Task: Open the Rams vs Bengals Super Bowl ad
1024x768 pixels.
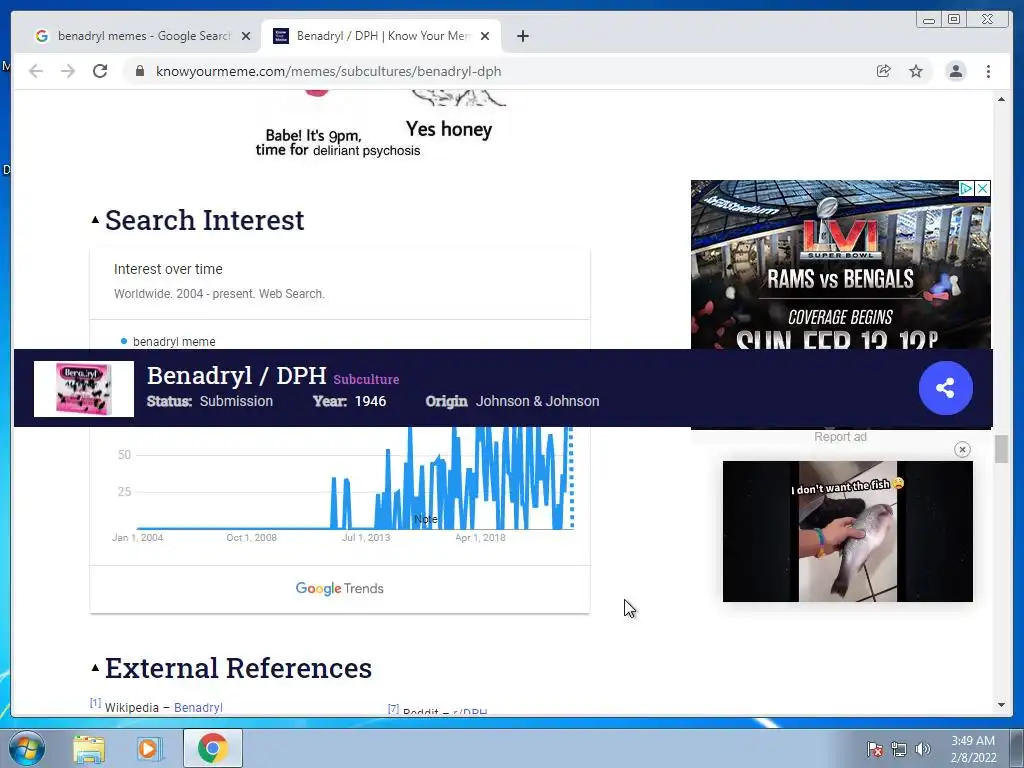Action: [840, 265]
